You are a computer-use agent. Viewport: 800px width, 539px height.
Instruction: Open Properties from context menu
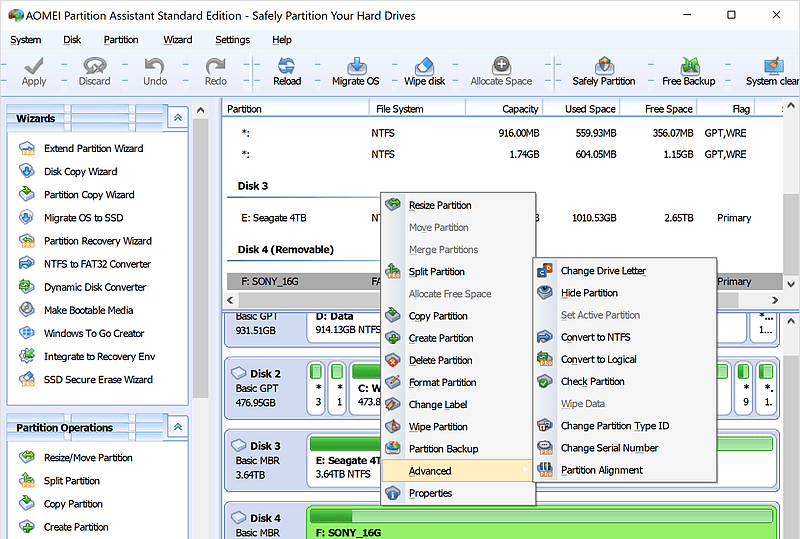458,493
